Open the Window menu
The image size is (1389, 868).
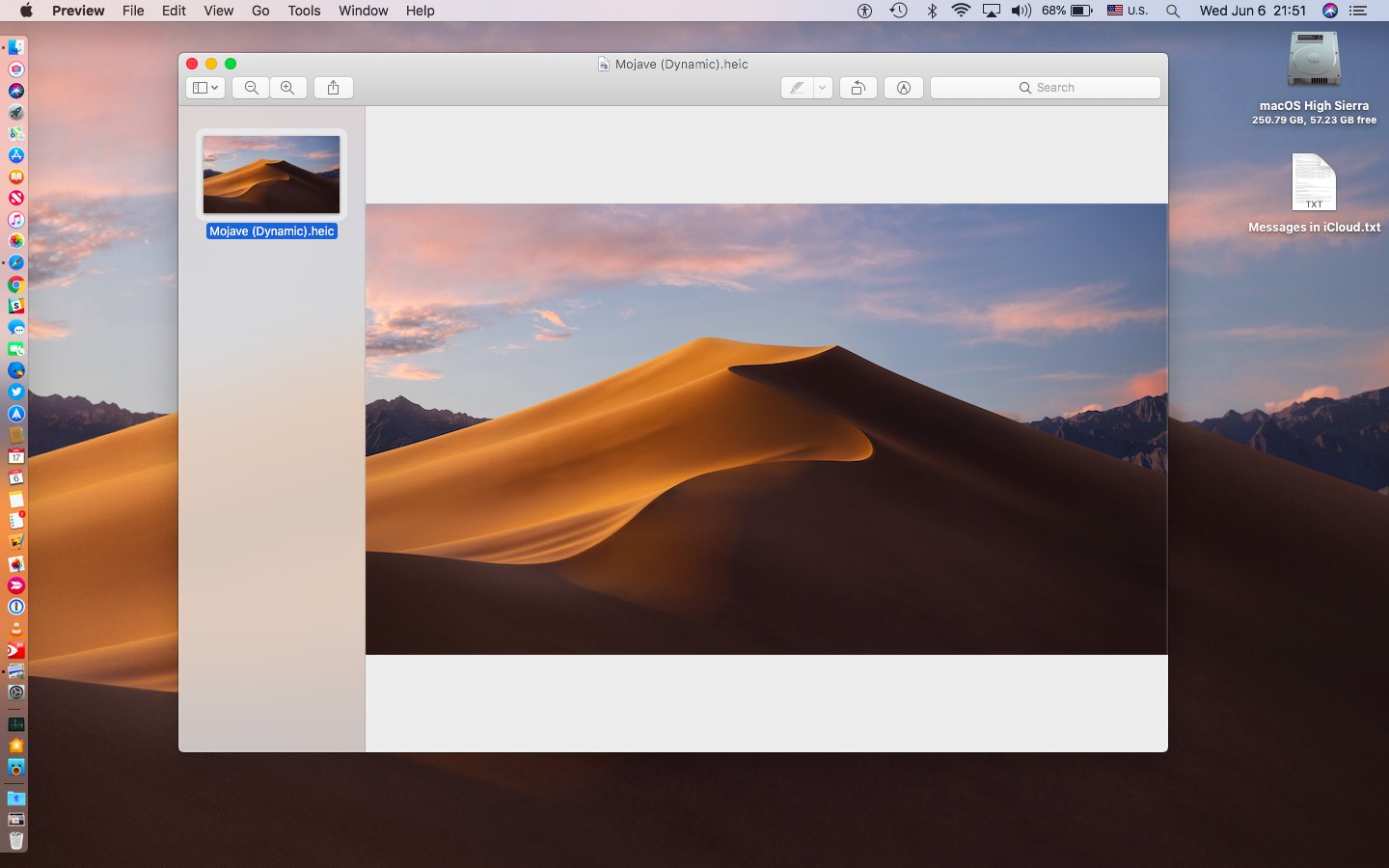[363, 11]
